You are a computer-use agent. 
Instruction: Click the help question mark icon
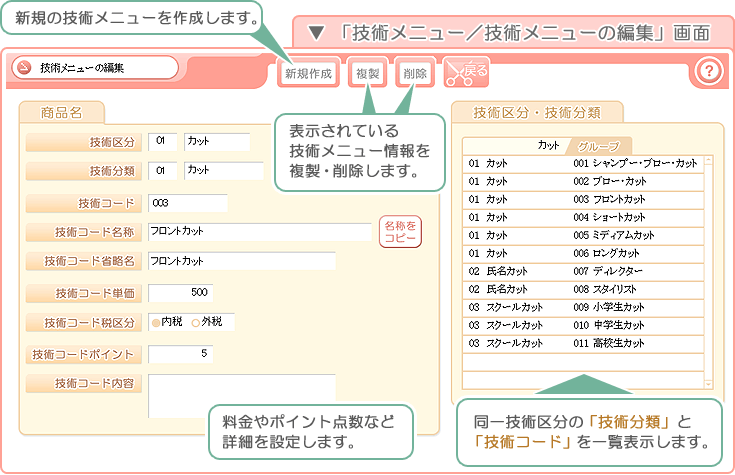click(x=708, y=71)
